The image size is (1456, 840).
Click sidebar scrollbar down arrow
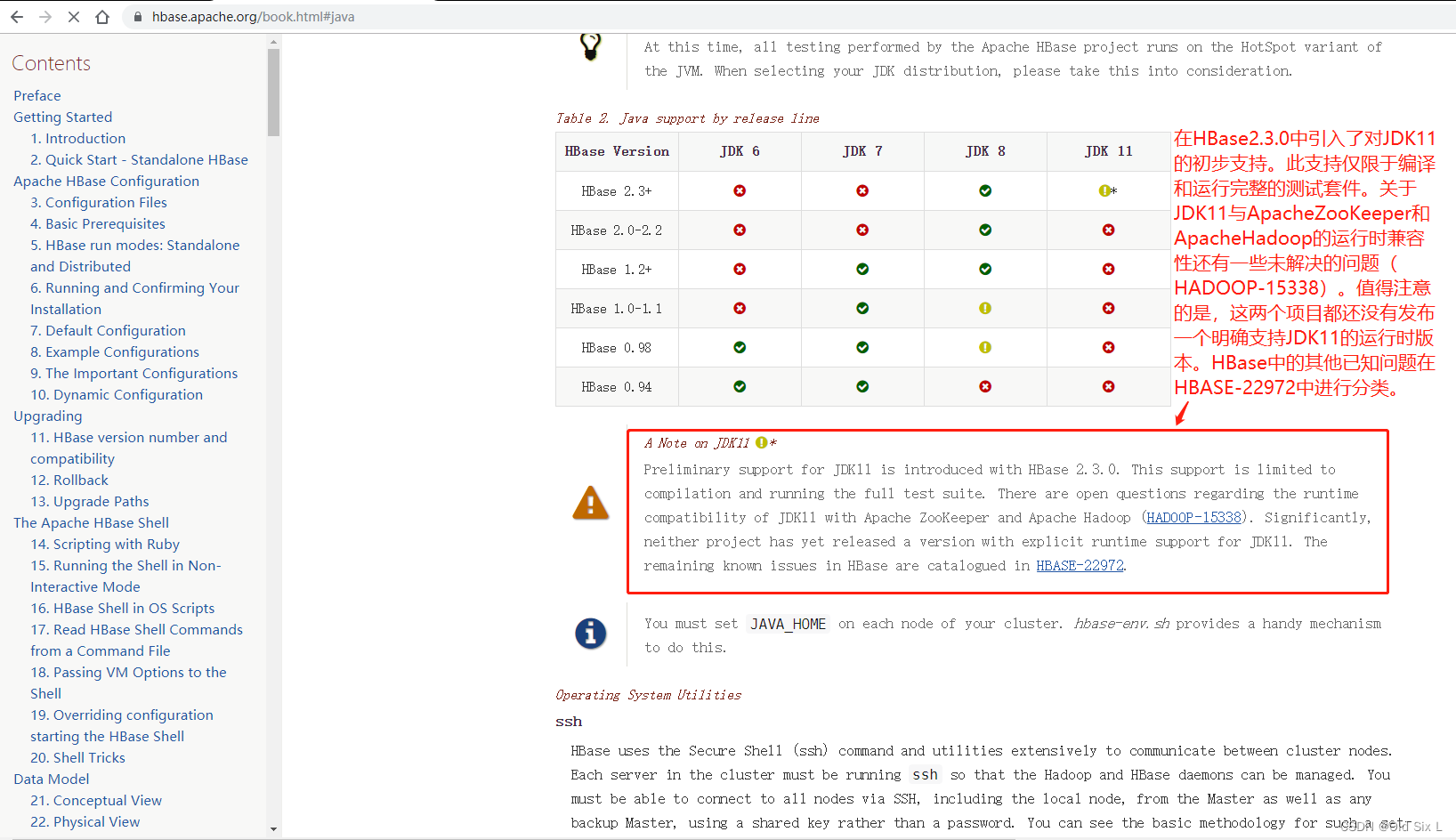273,829
